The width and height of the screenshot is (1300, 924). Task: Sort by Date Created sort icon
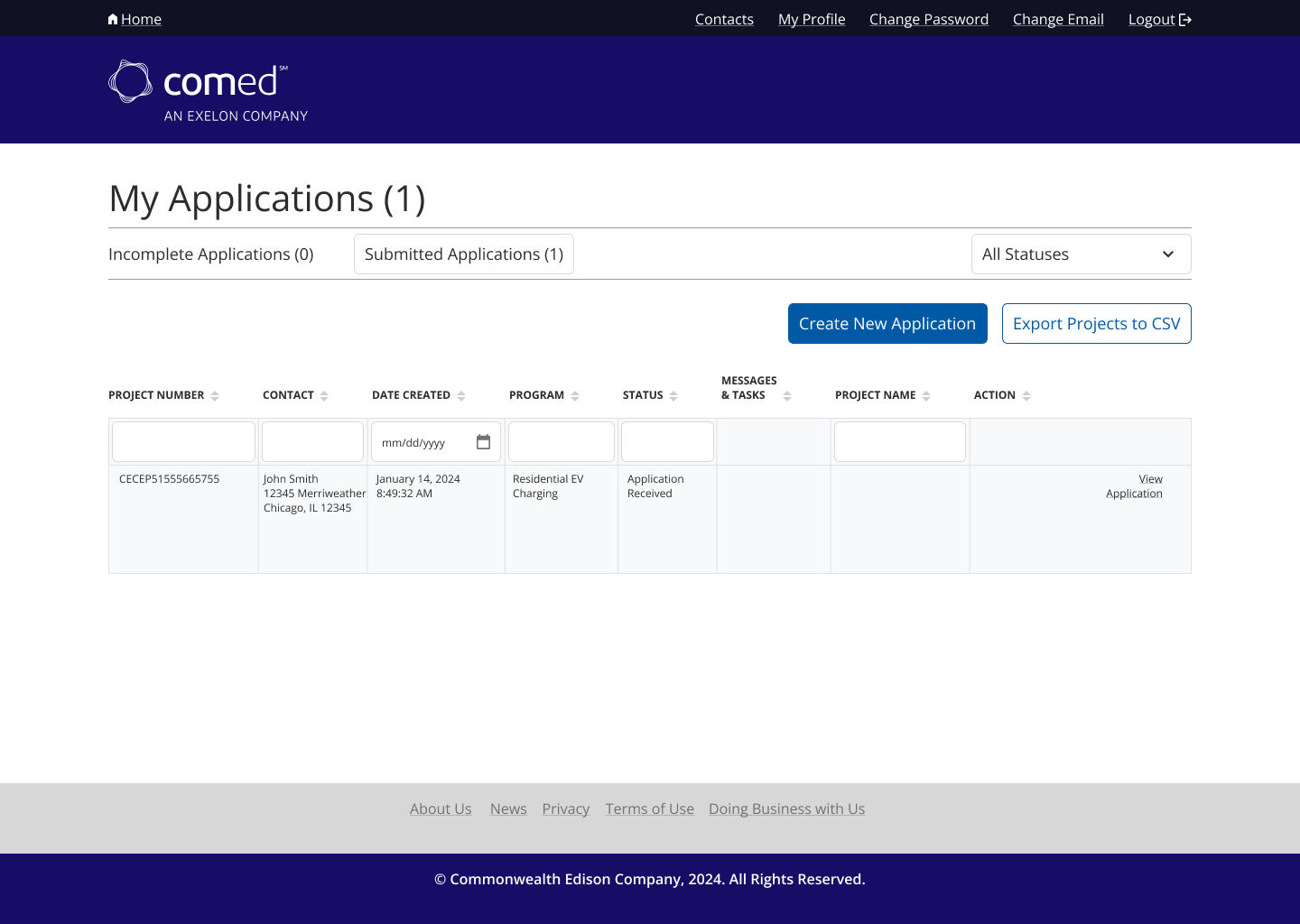coord(461,396)
